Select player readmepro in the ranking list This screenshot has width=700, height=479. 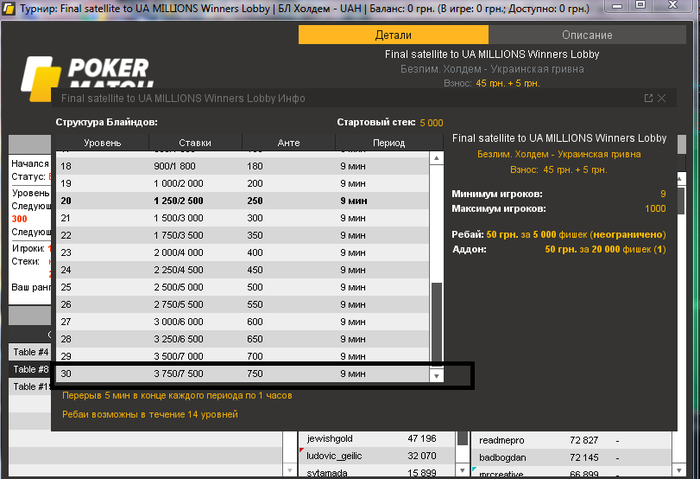click(571, 441)
